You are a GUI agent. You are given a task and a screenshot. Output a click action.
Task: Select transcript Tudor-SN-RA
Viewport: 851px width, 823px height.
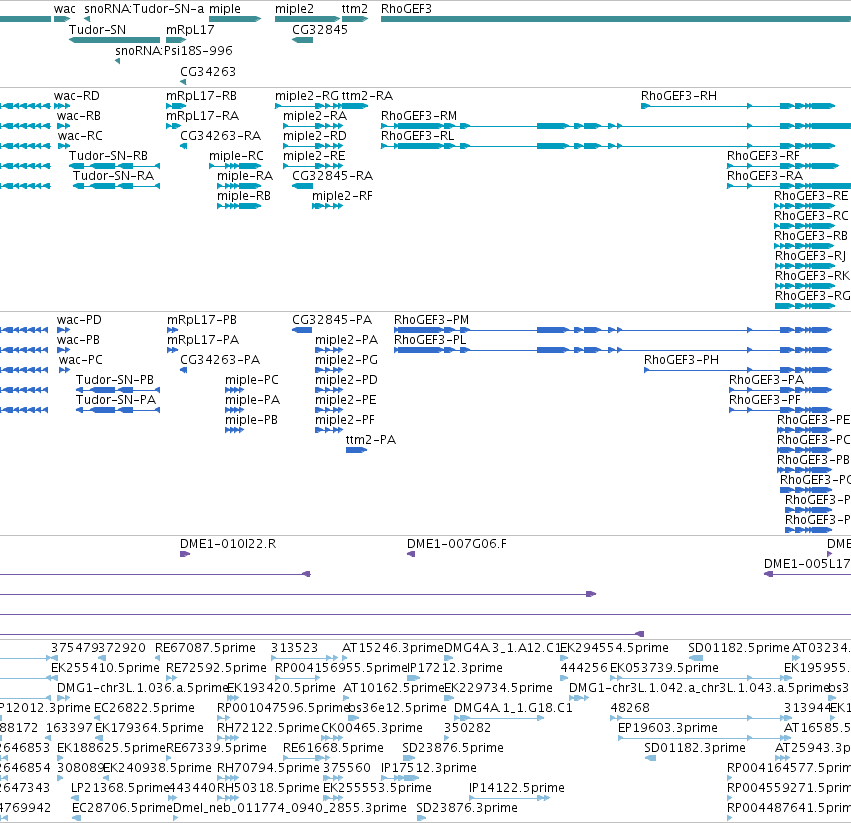point(116,186)
